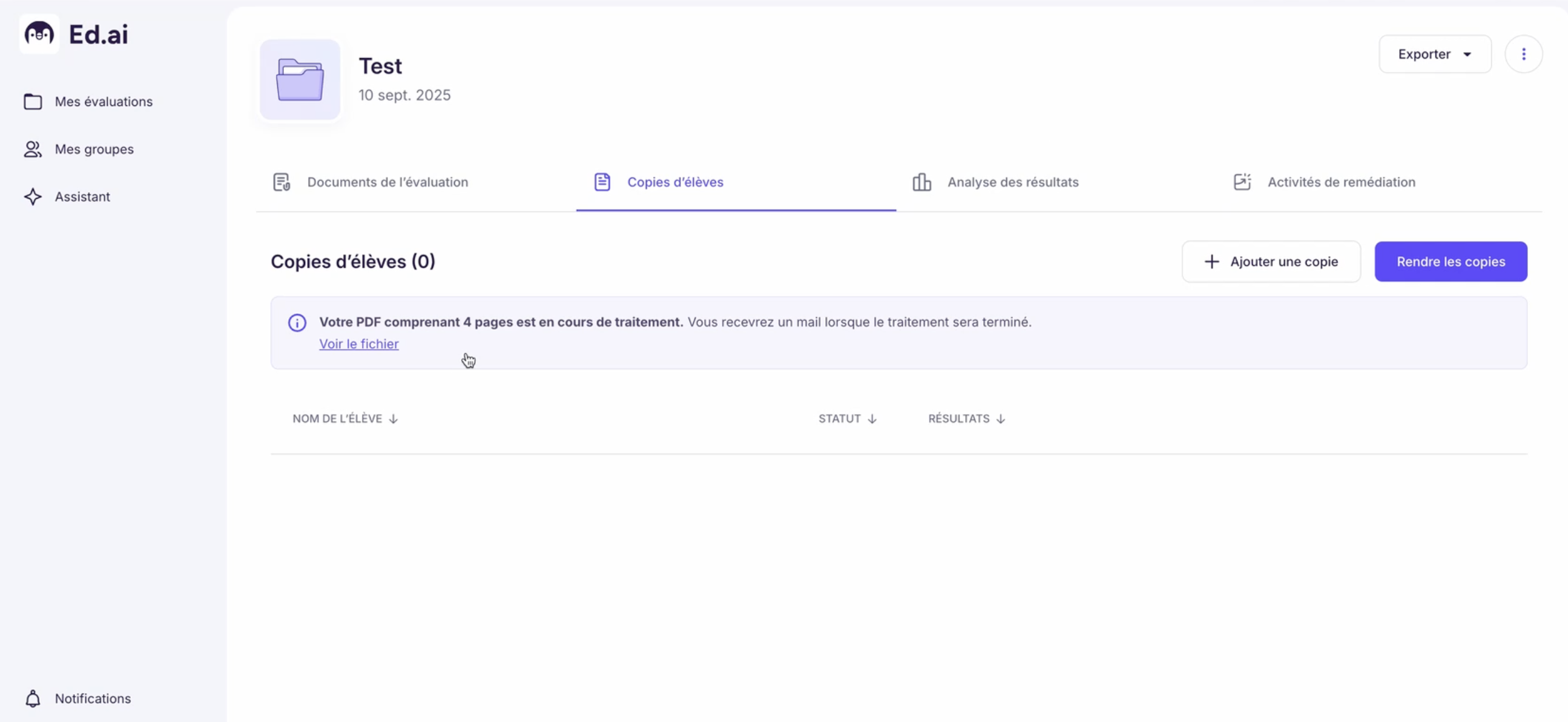
Task: Click the Mes groupes people icon
Action: [x=33, y=149]
